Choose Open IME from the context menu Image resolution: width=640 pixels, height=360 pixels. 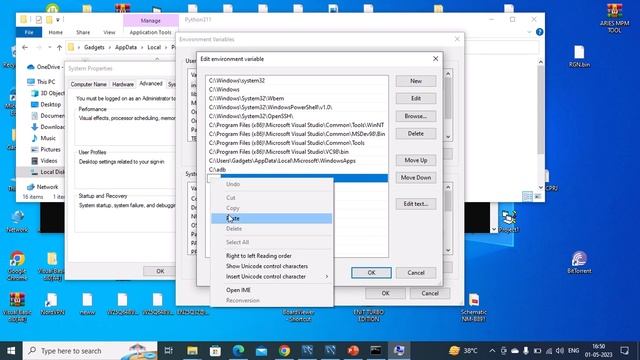[x=271, y=290]
